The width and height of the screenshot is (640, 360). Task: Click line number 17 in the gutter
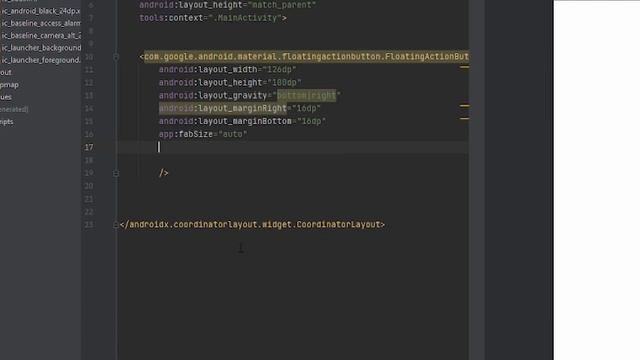[x=89, y=147]
